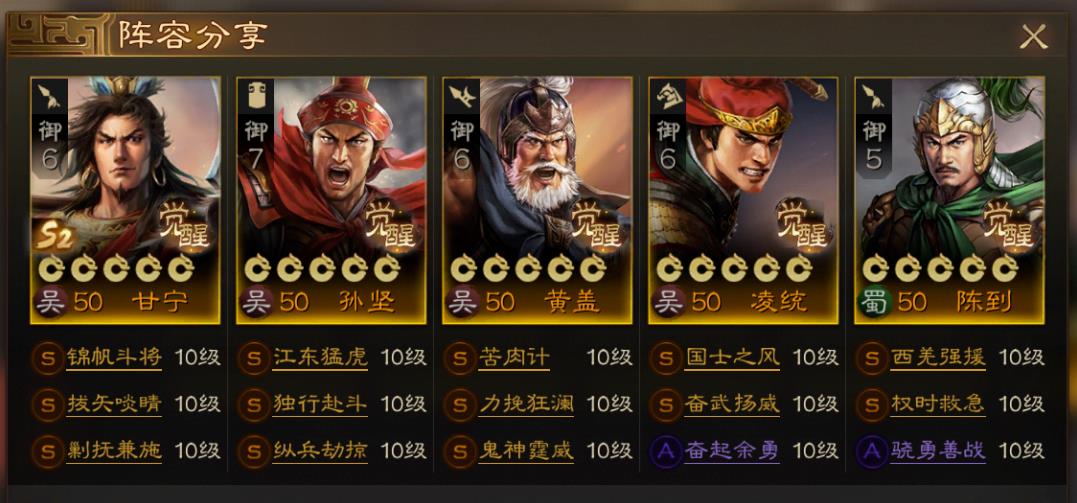Open 陈到's hero portrait card

click(x=949, y=199)
